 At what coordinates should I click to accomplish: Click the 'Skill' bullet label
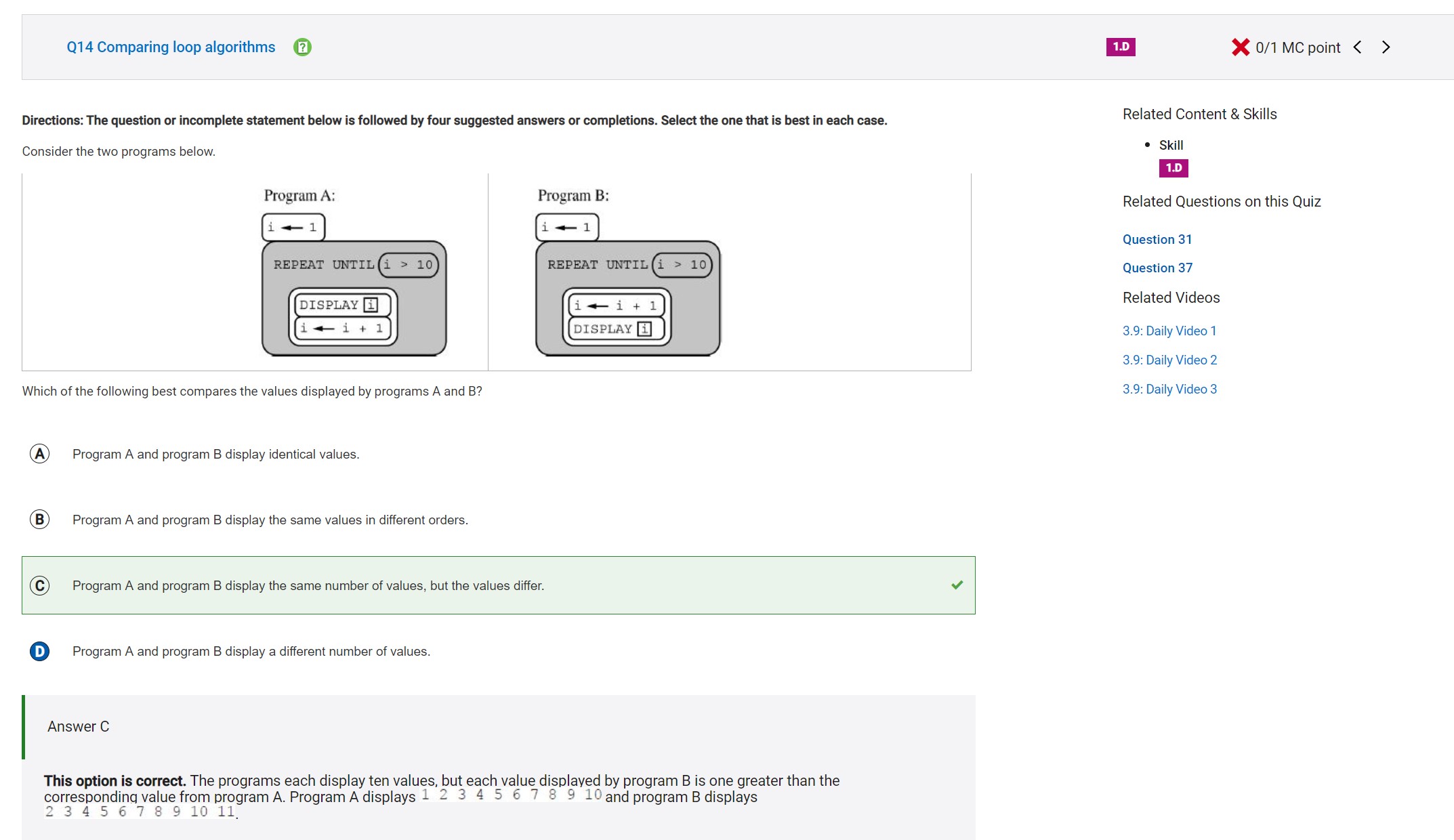(1171, 145)
